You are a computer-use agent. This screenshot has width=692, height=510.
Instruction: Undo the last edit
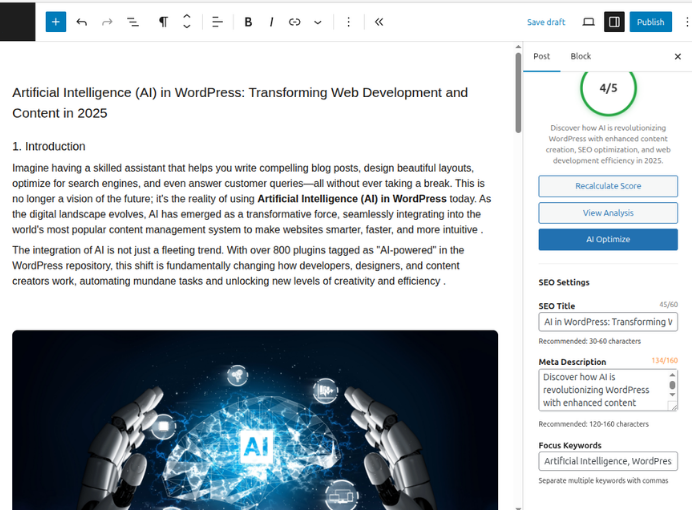[82, 22]
